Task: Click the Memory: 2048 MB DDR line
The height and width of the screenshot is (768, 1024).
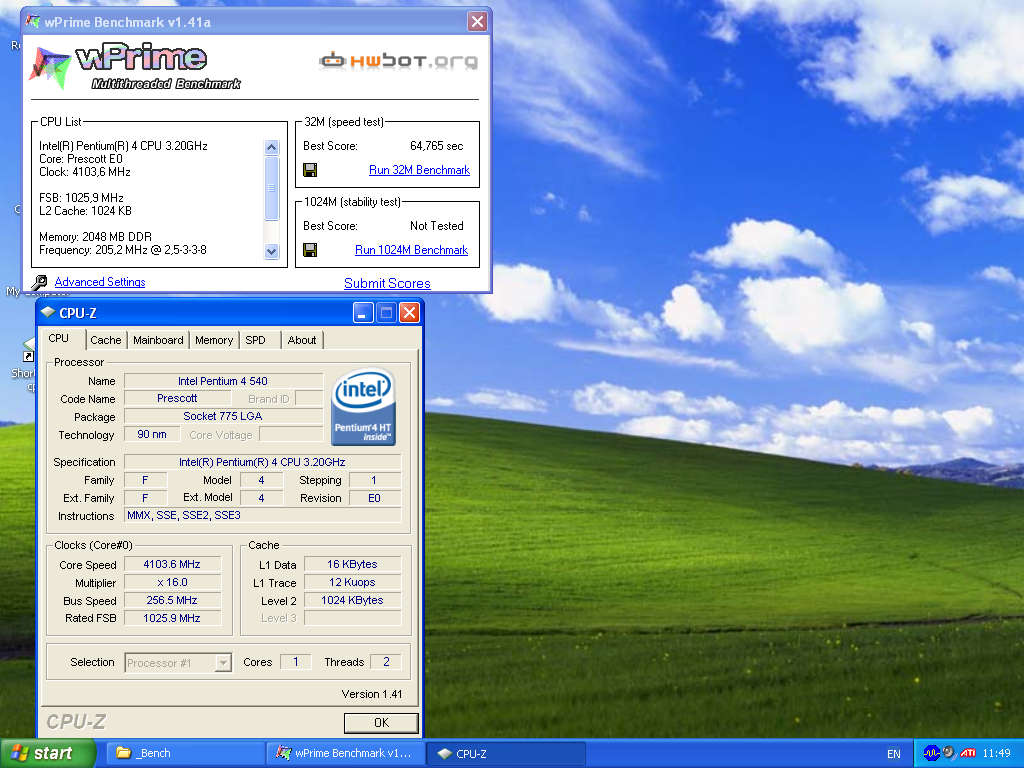Action: (x=95, y=236)
